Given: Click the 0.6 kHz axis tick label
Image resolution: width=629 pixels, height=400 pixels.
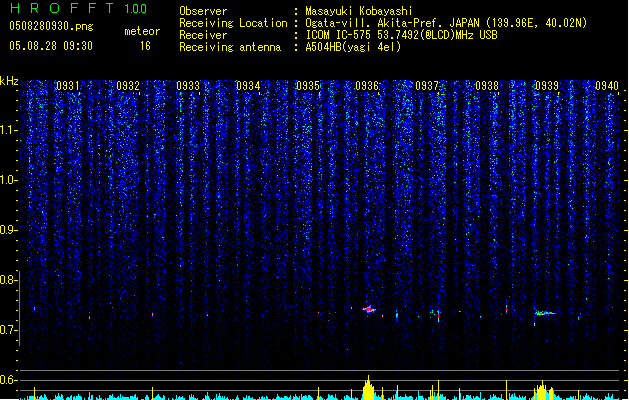Looking at the screenshot, I should [x=9, y=380].
